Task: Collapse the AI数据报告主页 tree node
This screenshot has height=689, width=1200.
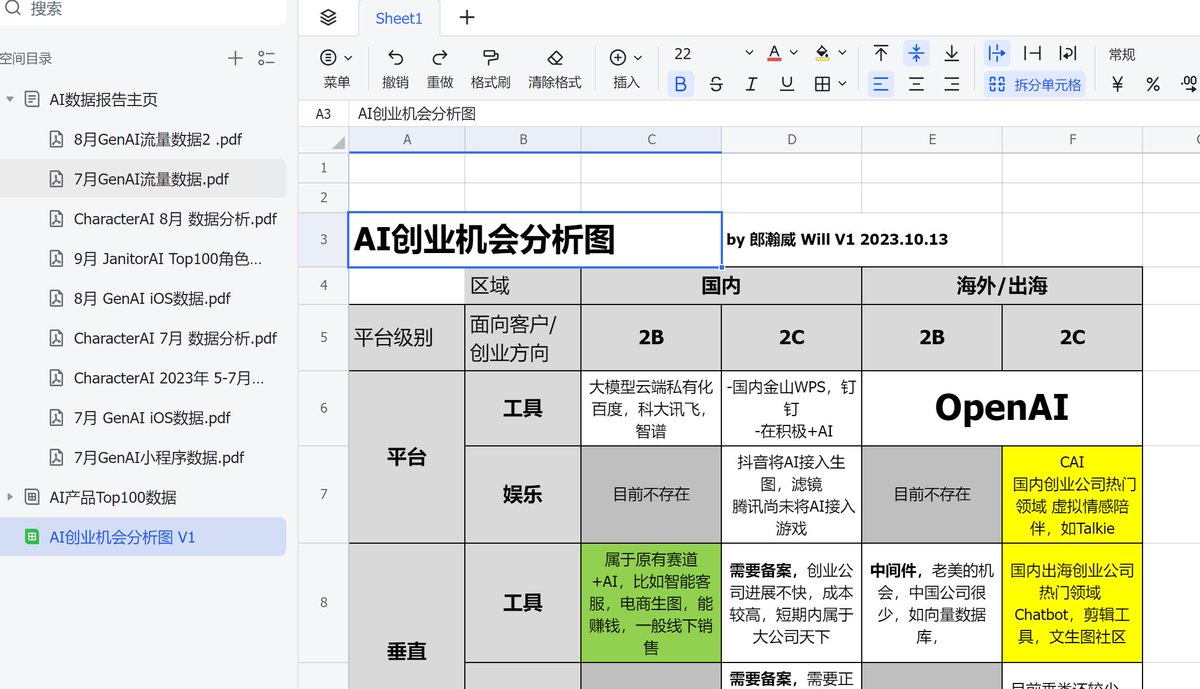Action: point(10,99)
